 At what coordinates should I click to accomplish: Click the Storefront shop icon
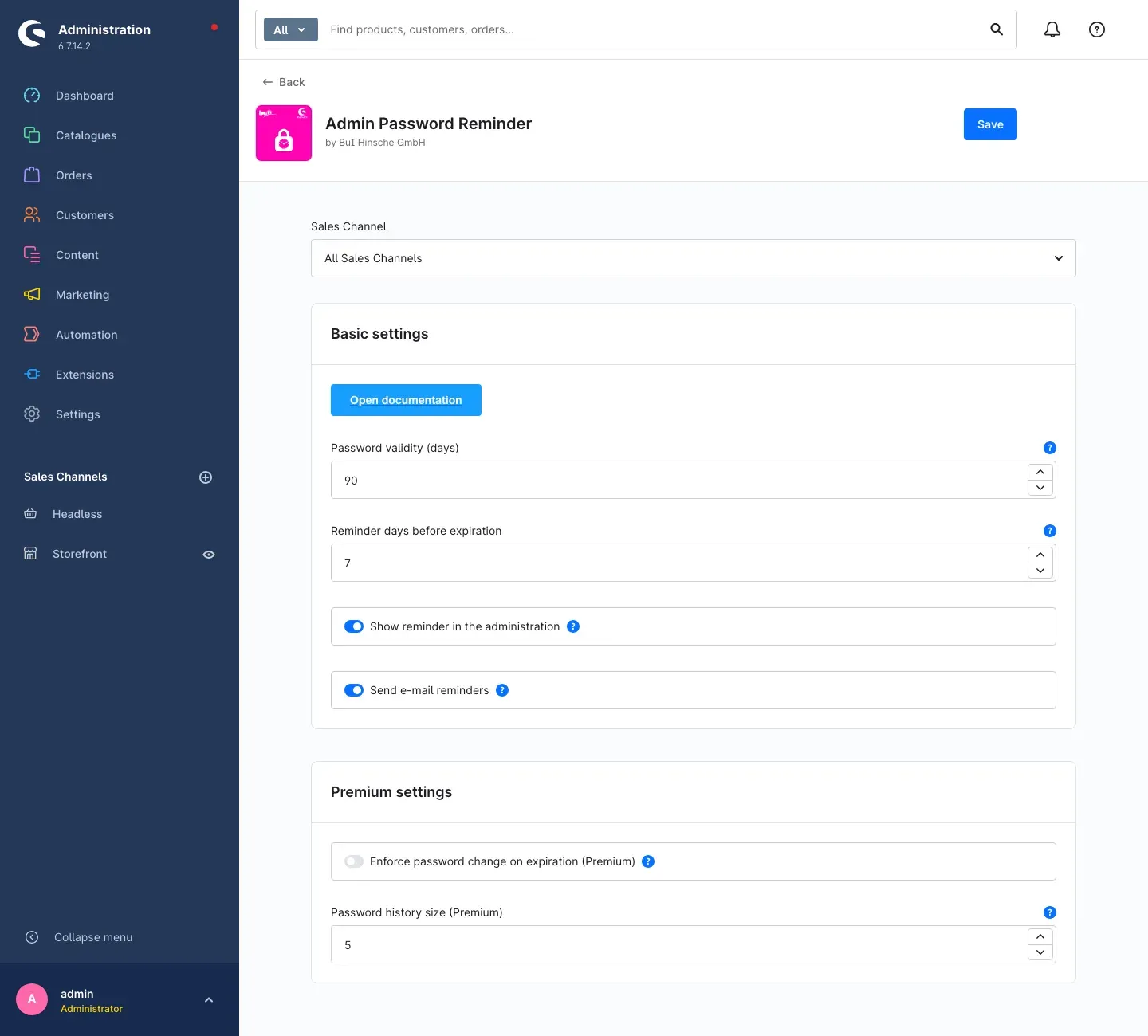[30, 554]
